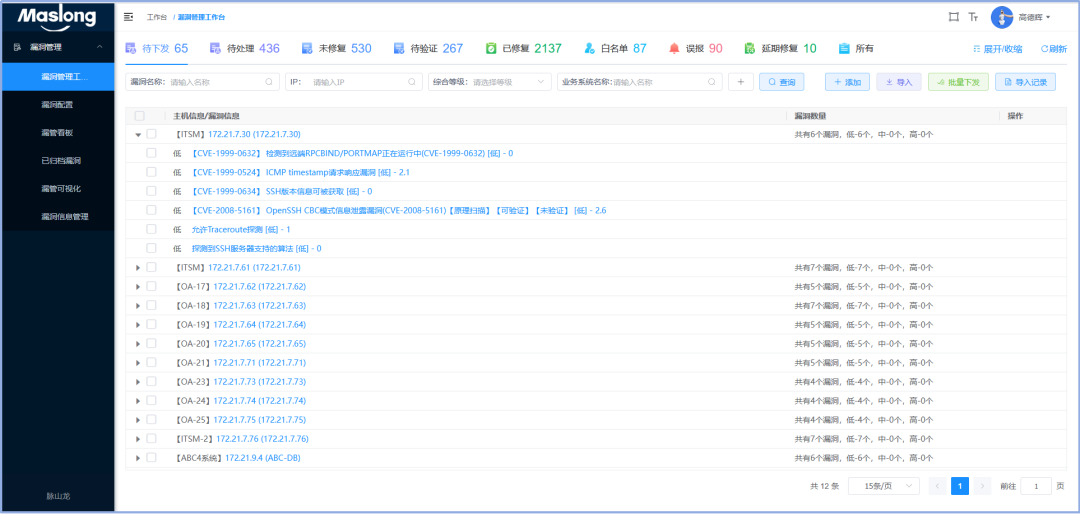Check the 172.21.9.4 ABC-DB checkbox

click(152, 458)
